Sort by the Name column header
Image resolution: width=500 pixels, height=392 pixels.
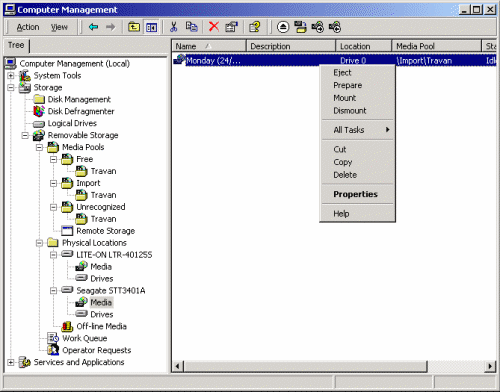tap(209, 46)
